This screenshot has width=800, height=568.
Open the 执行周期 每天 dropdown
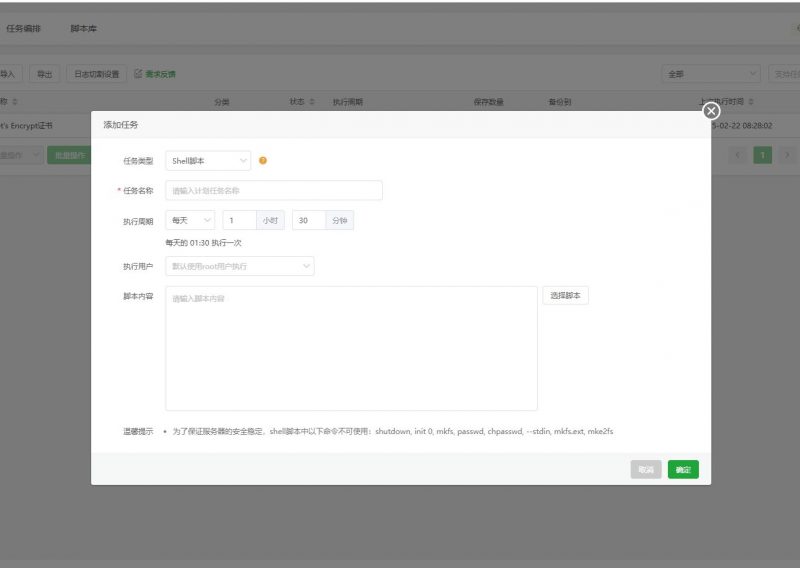190,220
